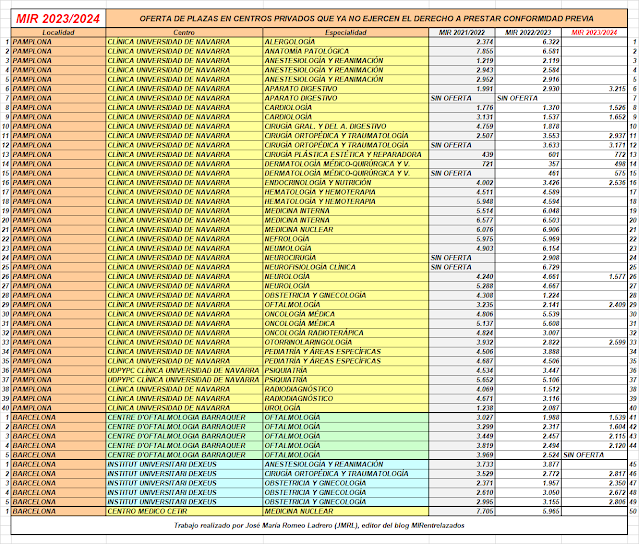Click the value 772 cell
Image resolution: width=639 pixels, height=544 pixels.
click(594, 154)
